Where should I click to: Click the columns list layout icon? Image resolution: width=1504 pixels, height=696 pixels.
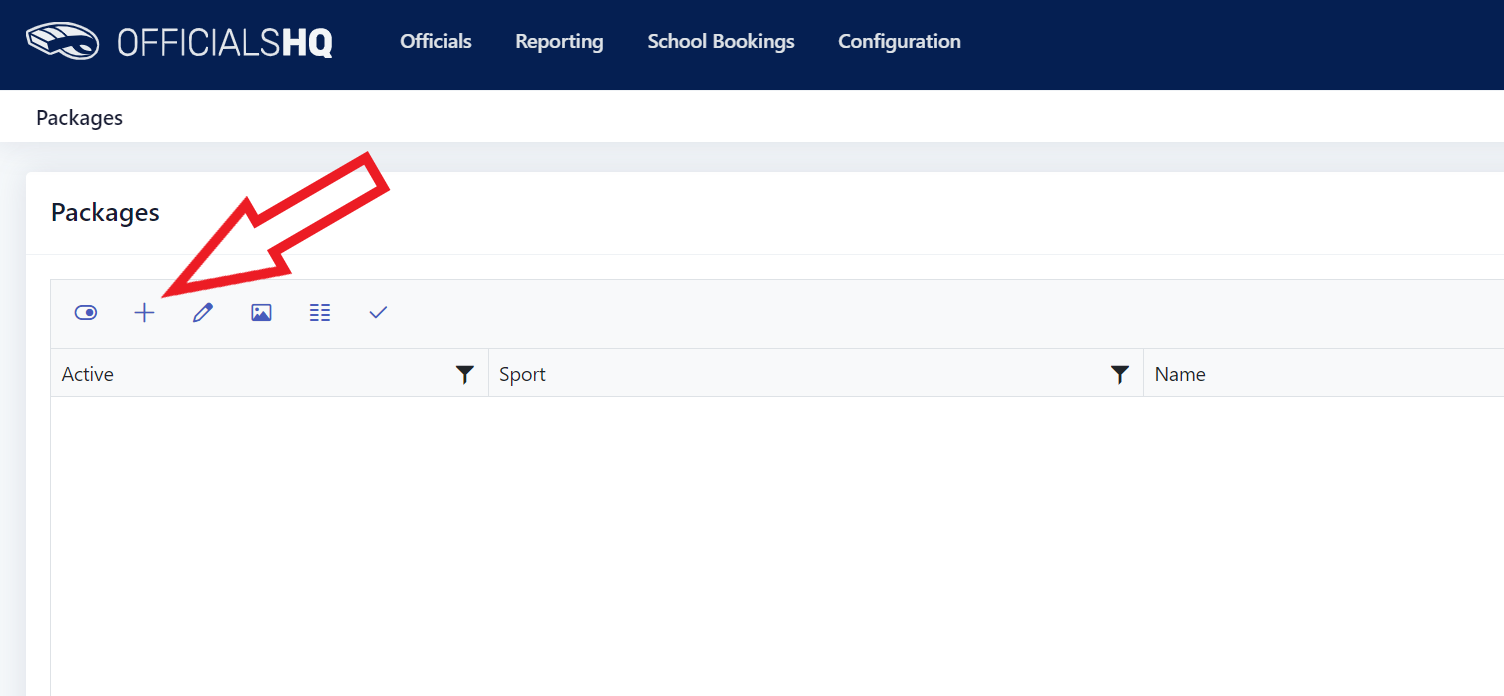click(320, 313)
